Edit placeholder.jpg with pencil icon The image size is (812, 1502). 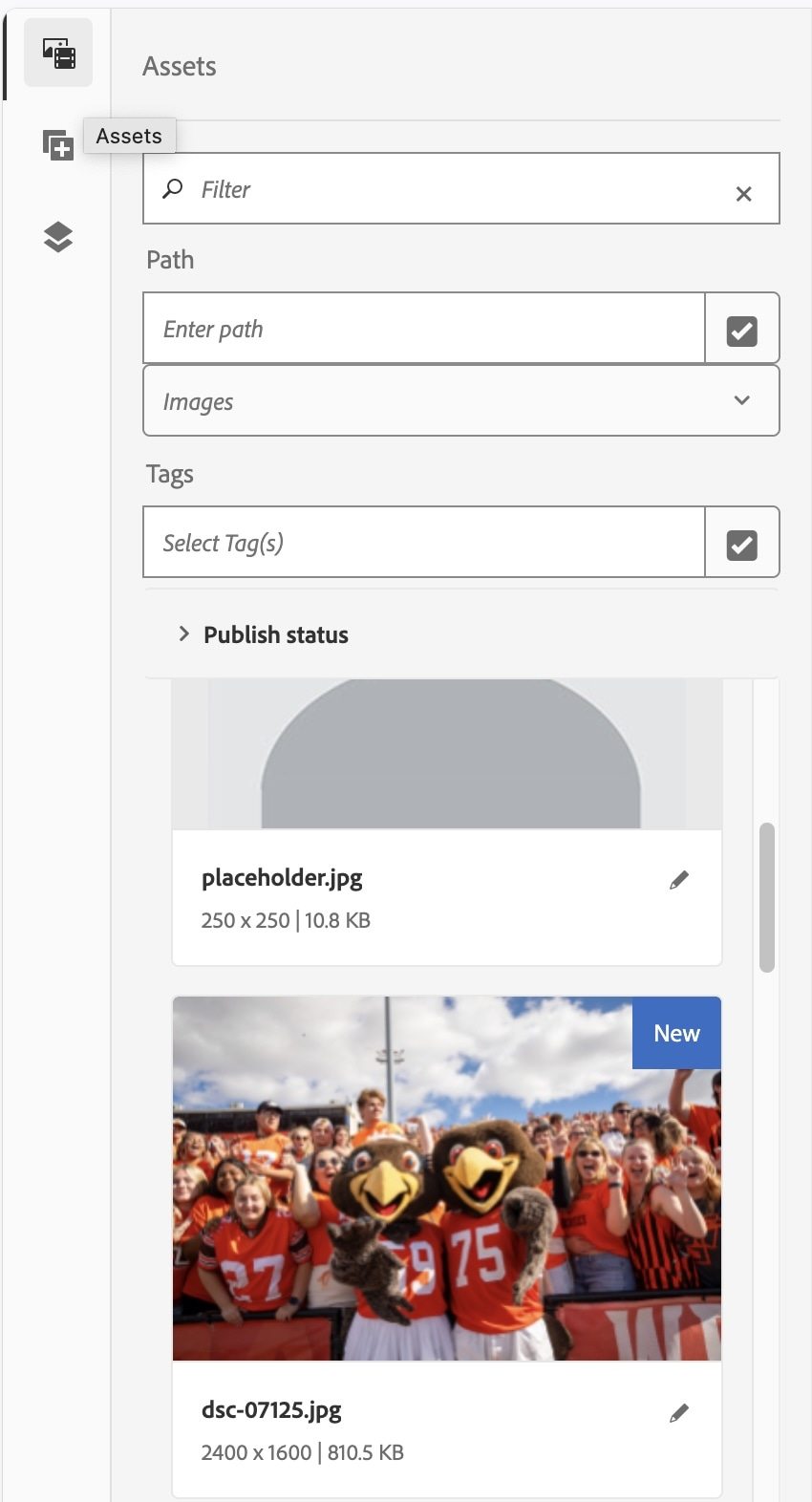click(x=679, y=880)
